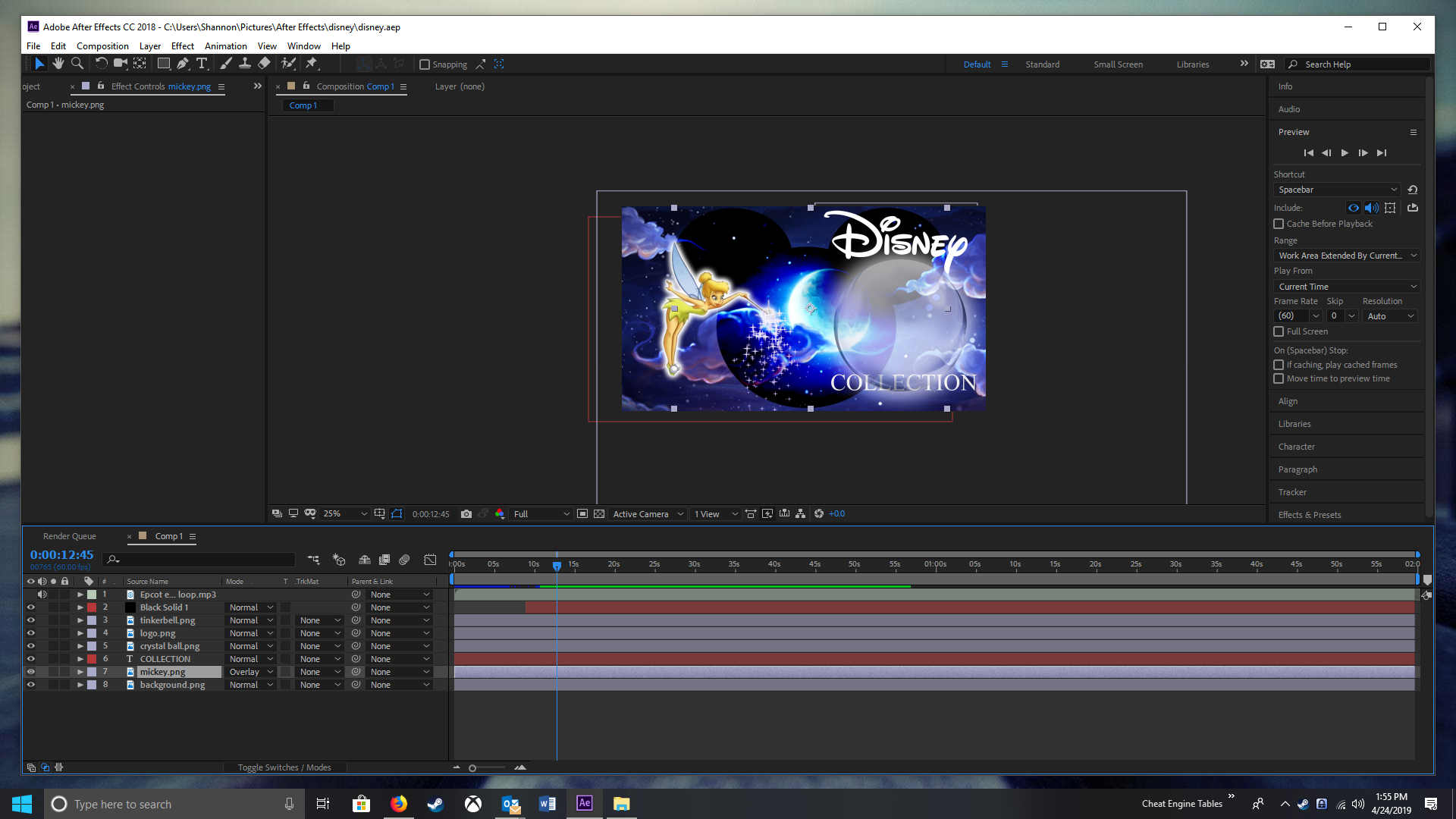
Task: Open the Active Camera dropdown
Action: (x=648, y=514)
